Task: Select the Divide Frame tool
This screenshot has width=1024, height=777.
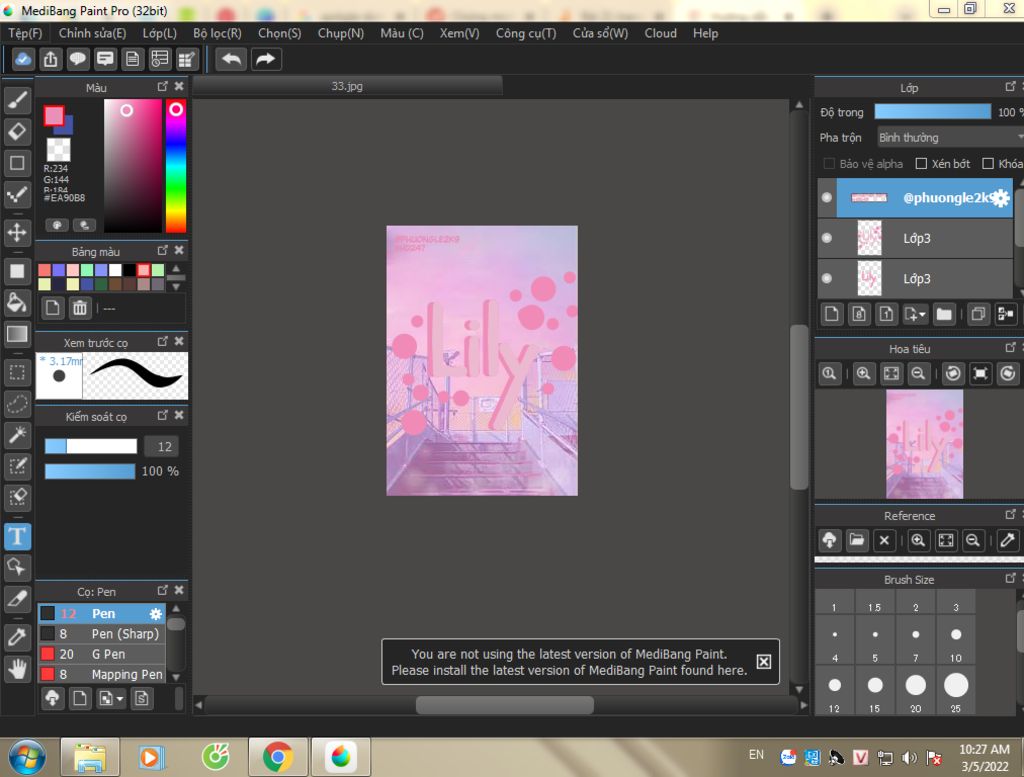Action: click(18, 598)
